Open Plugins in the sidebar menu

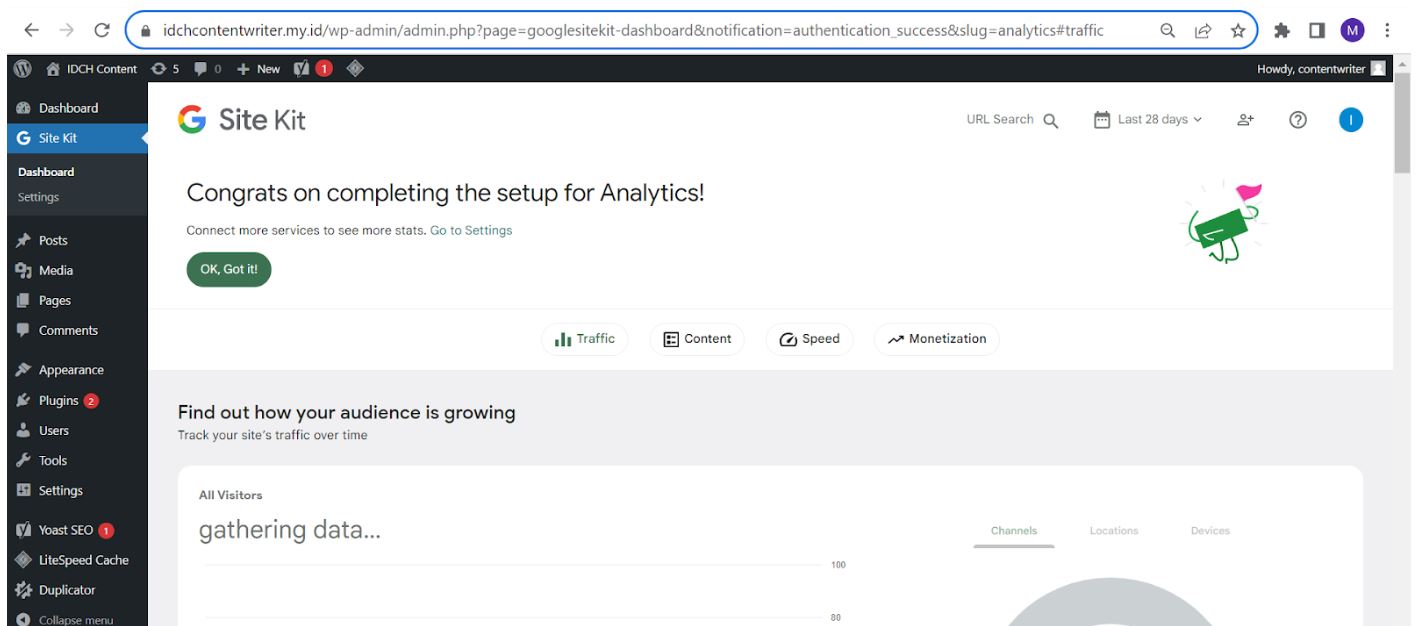[x=58, y=401]
